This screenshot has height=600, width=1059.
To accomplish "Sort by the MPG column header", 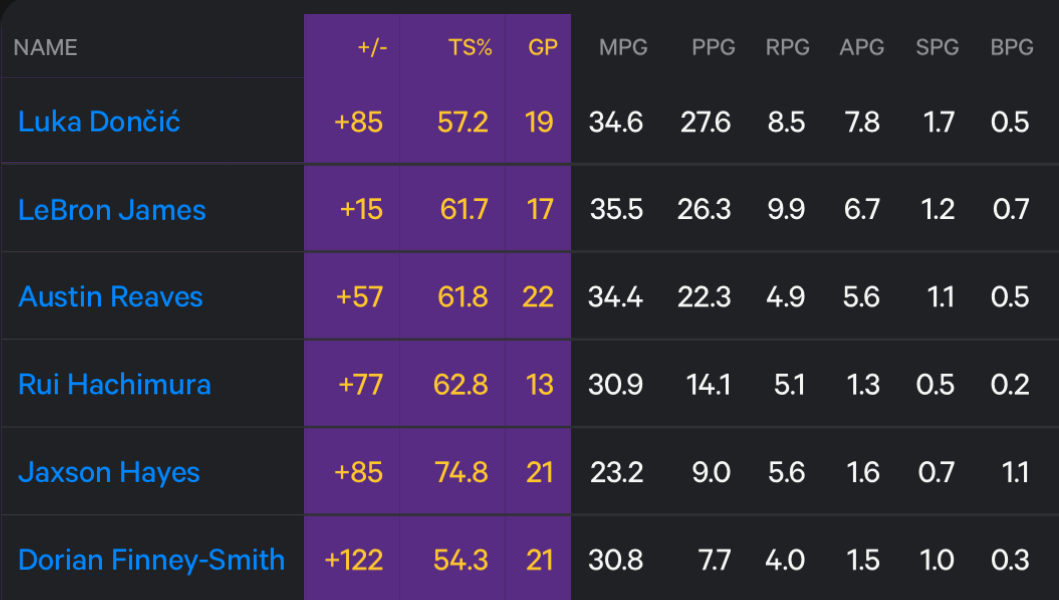I will tap(623, 47).
